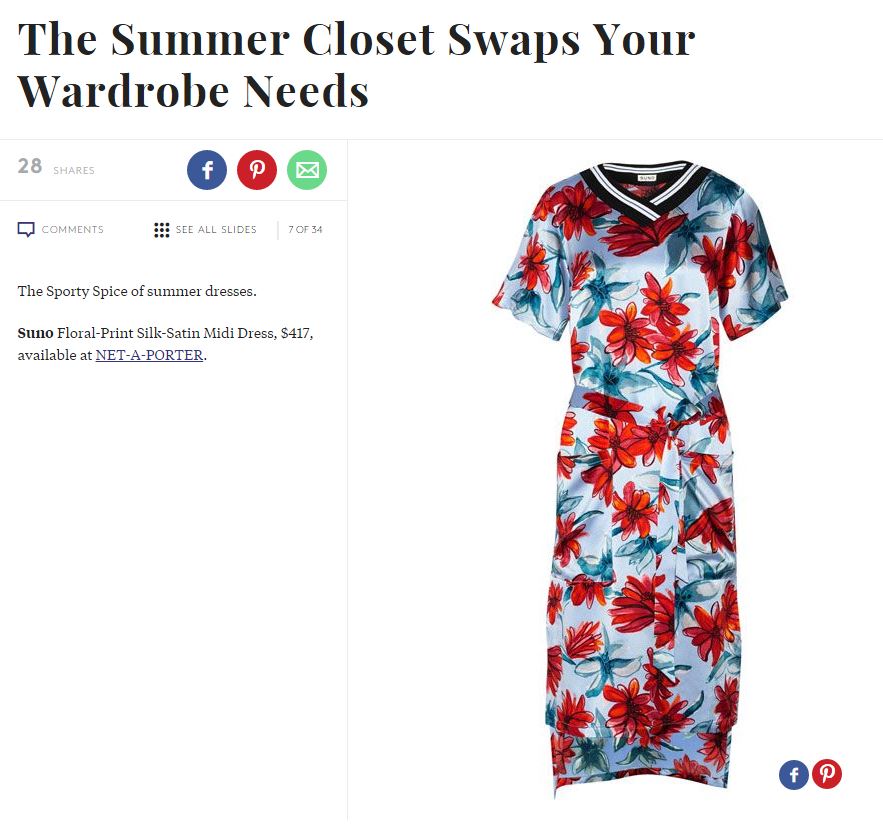Click the bold Suno brand name
The height and width of the screenshot is (829, 883).
pyautogui.click(x=35, y=333)
